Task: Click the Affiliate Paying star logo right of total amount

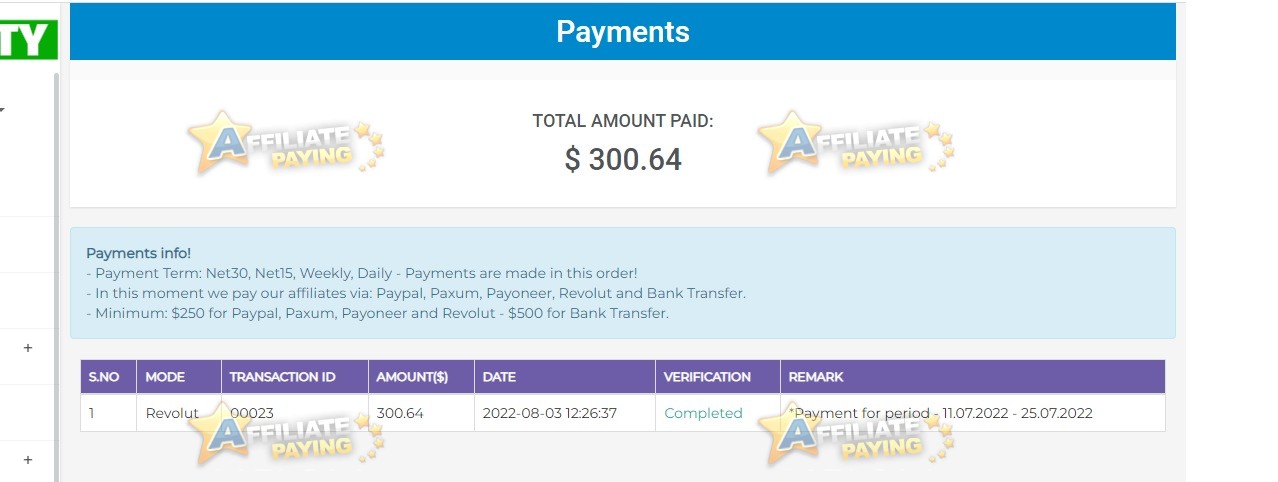Action: (x=856, y=143)
